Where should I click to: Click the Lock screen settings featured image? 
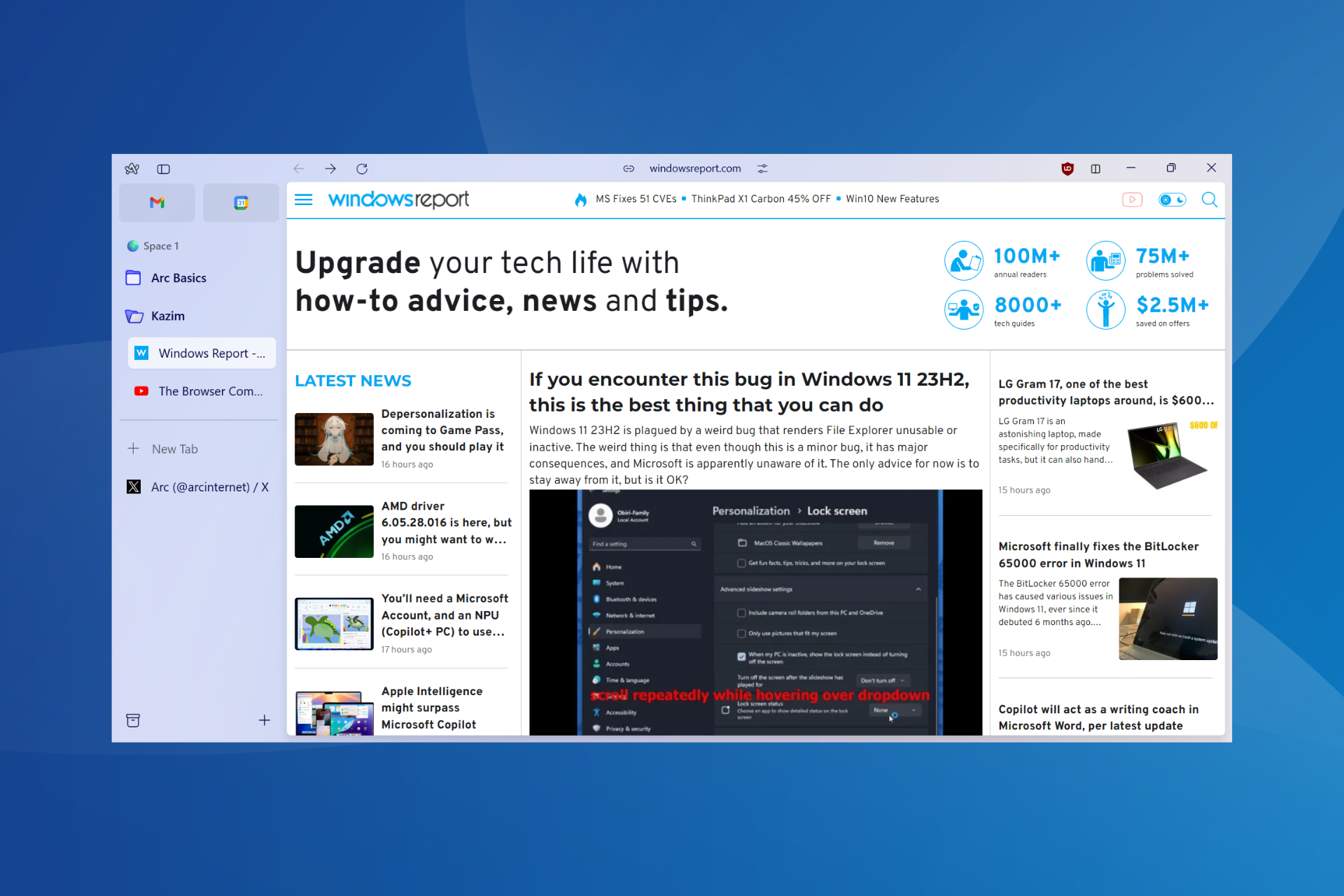(x=756, y=612)
